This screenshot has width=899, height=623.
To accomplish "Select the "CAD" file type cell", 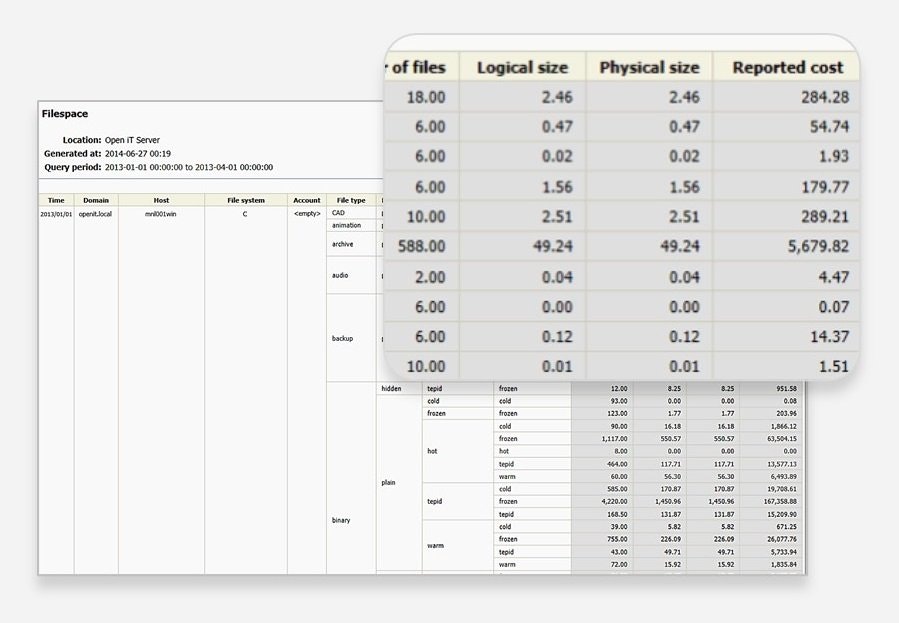I will point(340,212).
